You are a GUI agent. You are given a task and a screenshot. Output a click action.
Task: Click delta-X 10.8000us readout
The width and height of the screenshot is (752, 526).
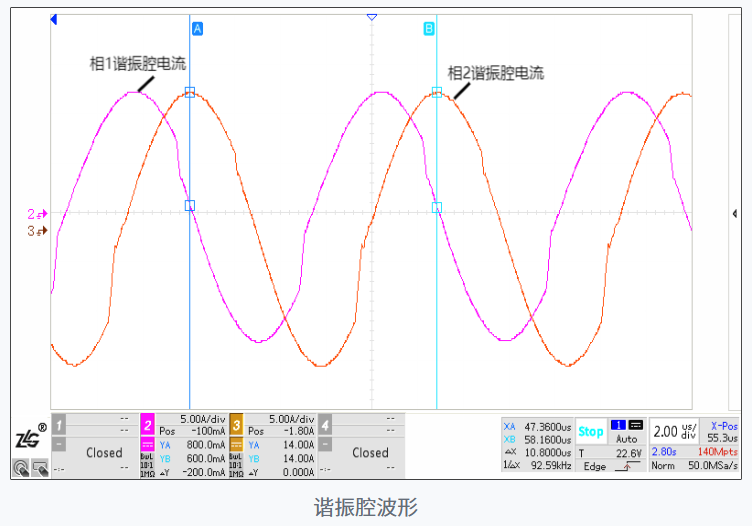tap(537, 453)
